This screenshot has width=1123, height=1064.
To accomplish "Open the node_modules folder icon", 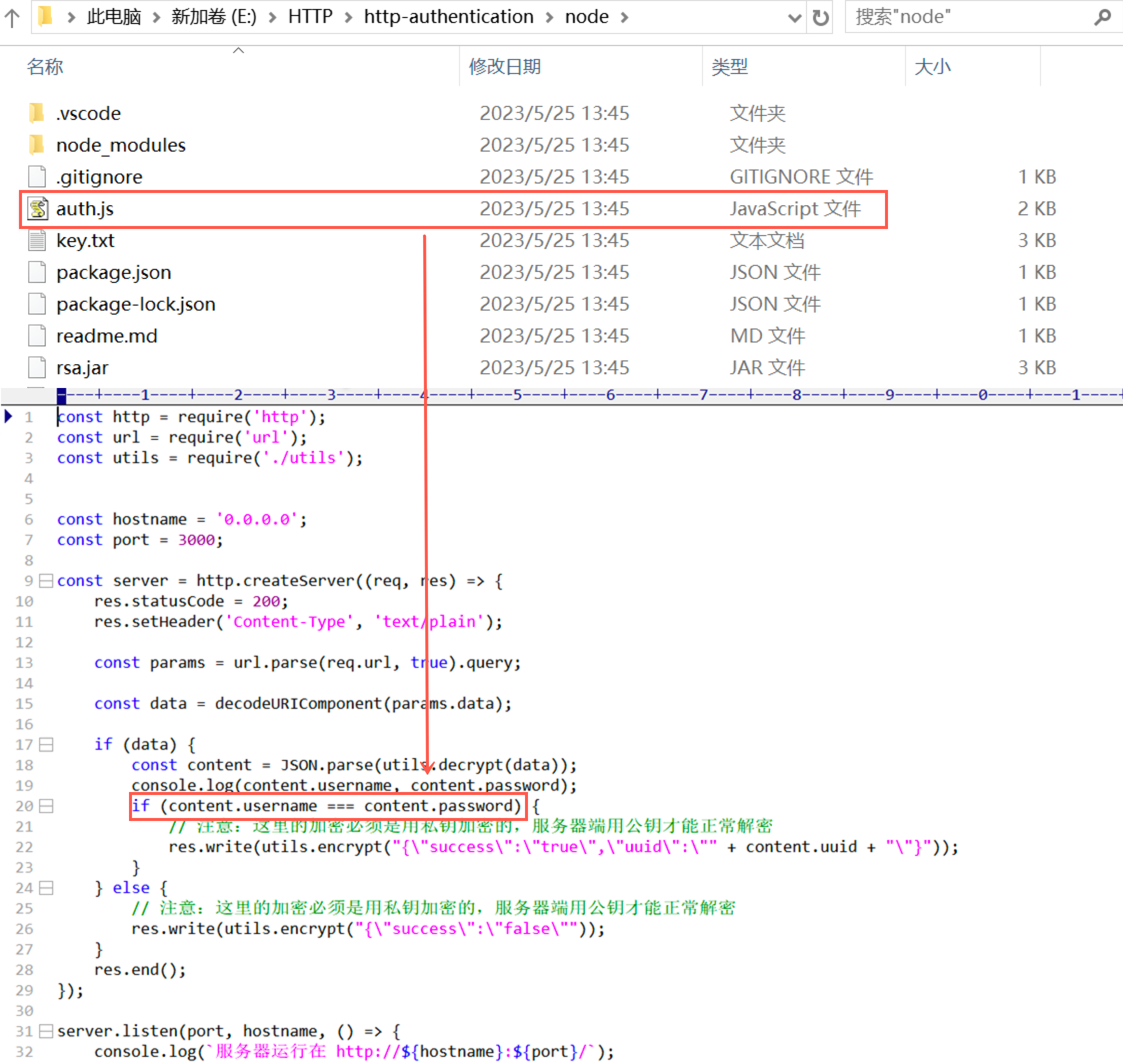I will 37,145.
